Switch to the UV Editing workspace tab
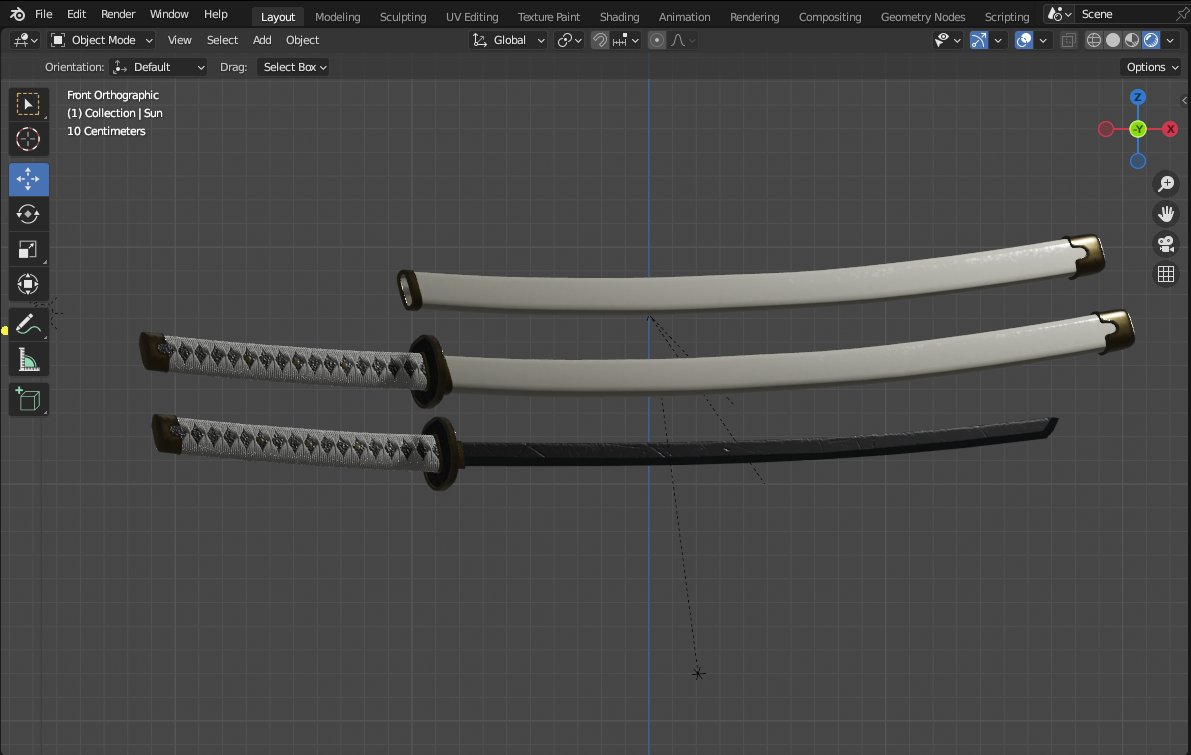This screenshot has height=755, width=1191. (x=472, y=17)
